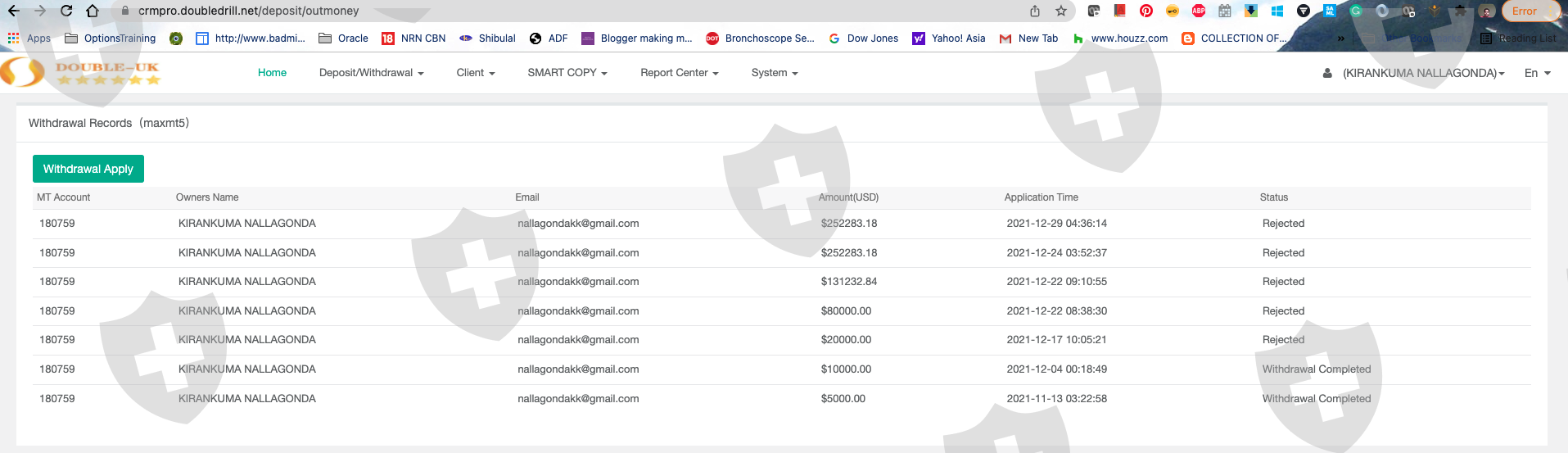Open the Grammarly extension icon

tap(1356, 11)
